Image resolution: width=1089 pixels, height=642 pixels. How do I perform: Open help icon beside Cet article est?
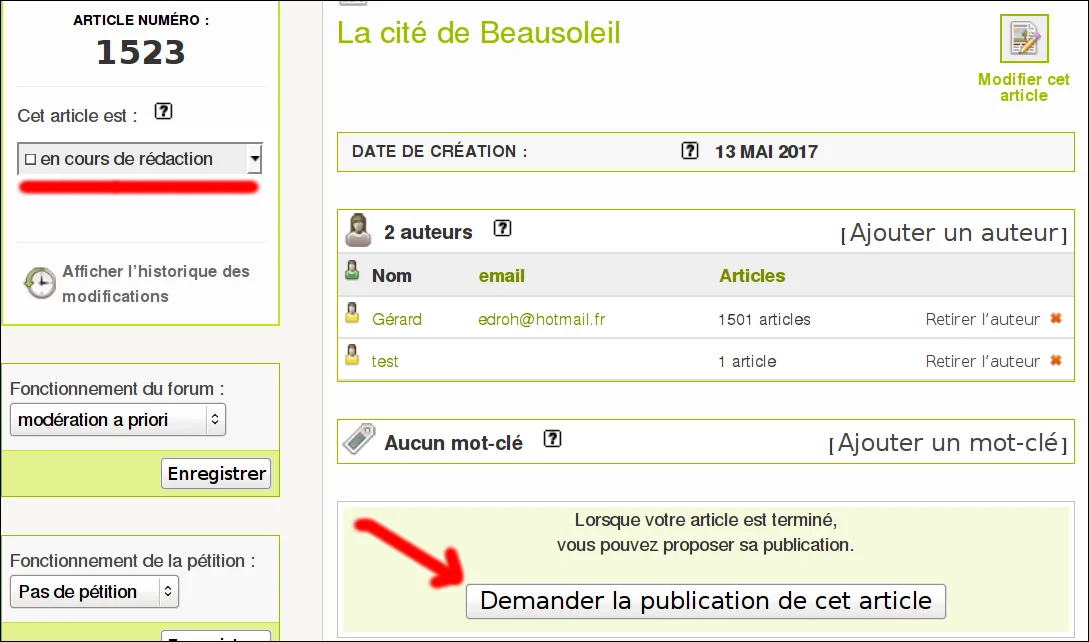[163, 111]
